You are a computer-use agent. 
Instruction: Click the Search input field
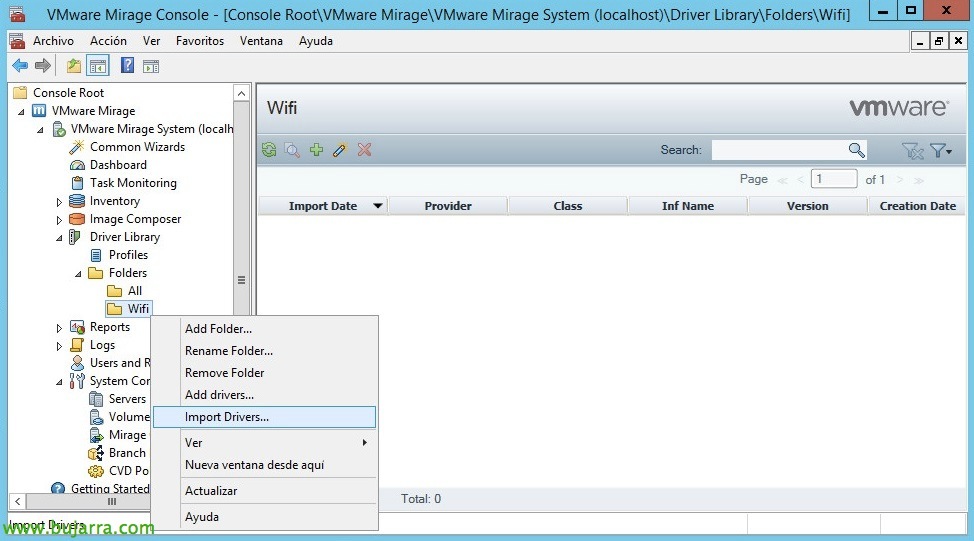(x=780, y=150)
